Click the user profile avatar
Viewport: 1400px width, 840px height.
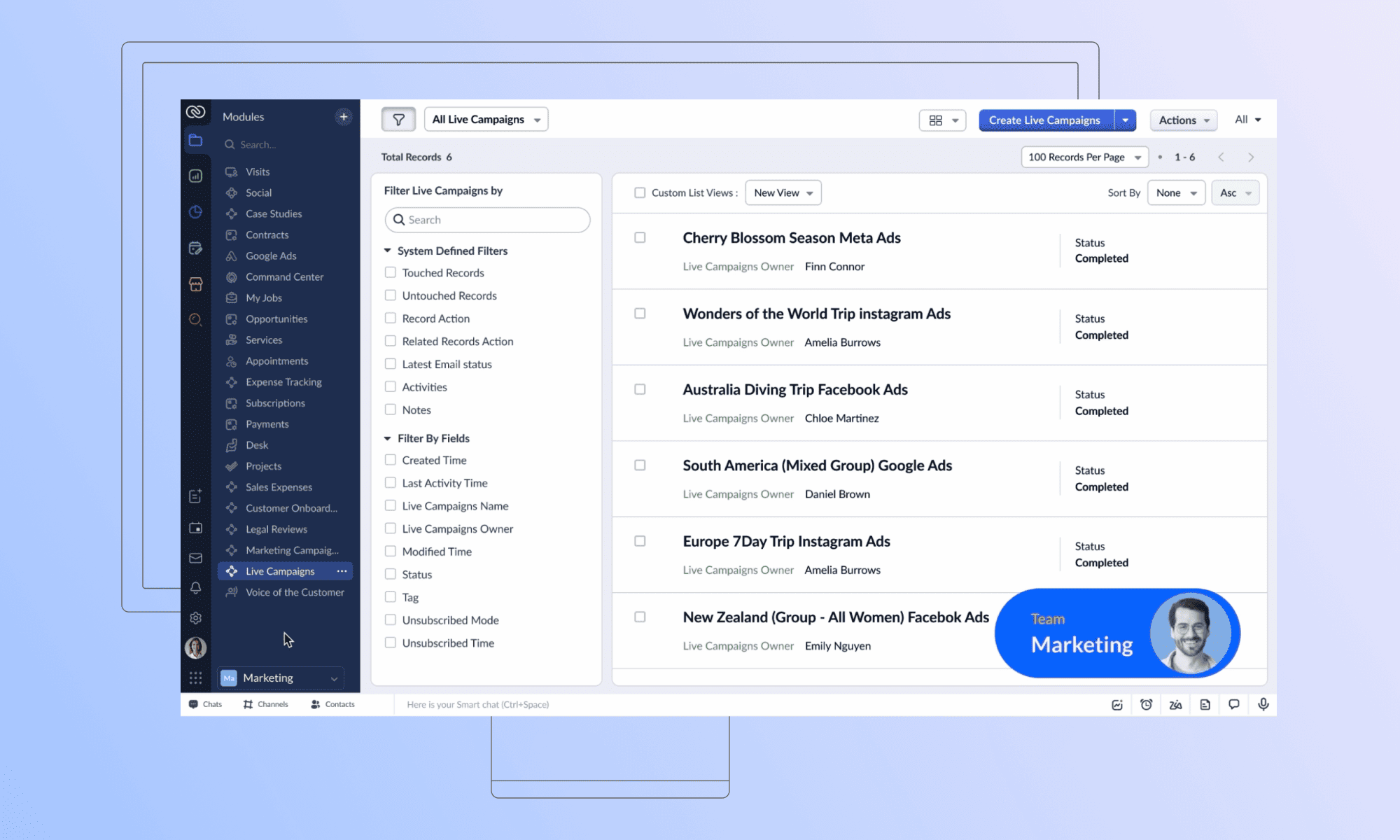click(x=196, y=647)
